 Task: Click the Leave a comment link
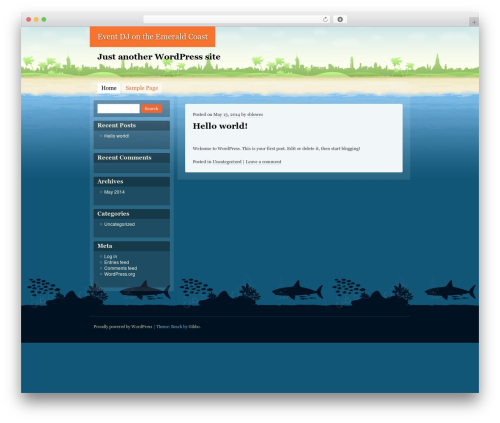[263, 162]
